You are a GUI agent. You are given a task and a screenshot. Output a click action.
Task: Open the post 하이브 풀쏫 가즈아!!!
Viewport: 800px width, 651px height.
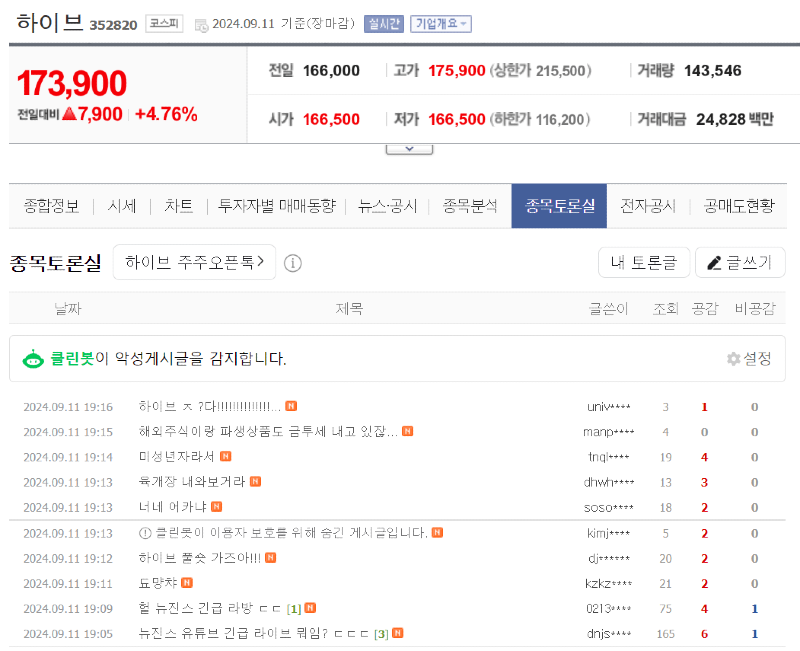point(199,558)
